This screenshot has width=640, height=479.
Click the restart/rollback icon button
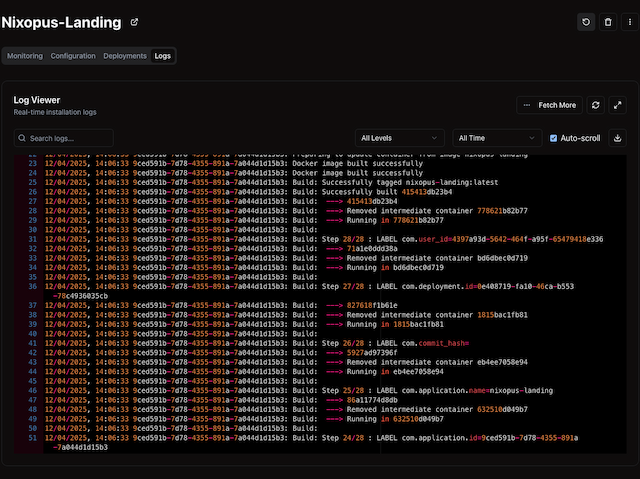[x=586, y=22]
